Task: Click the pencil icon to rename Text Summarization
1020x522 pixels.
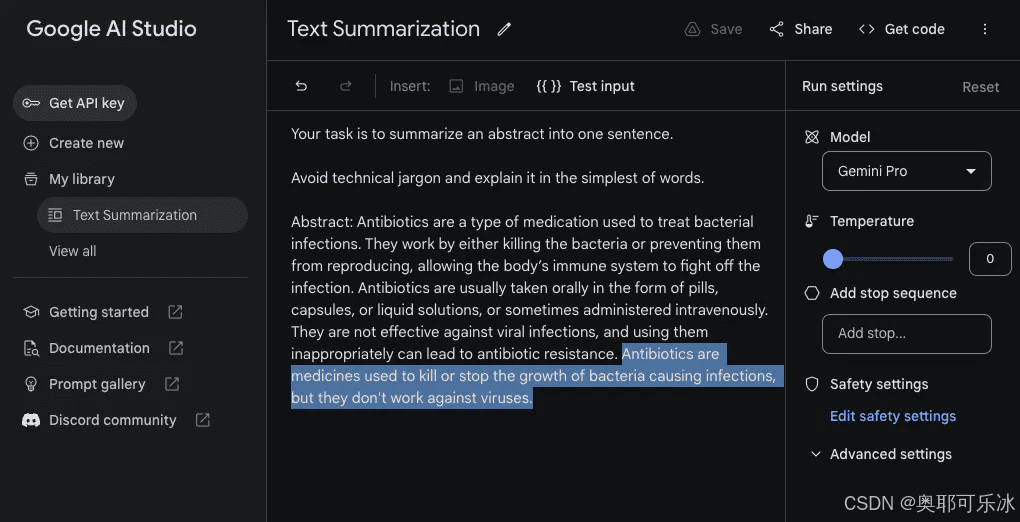Action: (503, 30)
